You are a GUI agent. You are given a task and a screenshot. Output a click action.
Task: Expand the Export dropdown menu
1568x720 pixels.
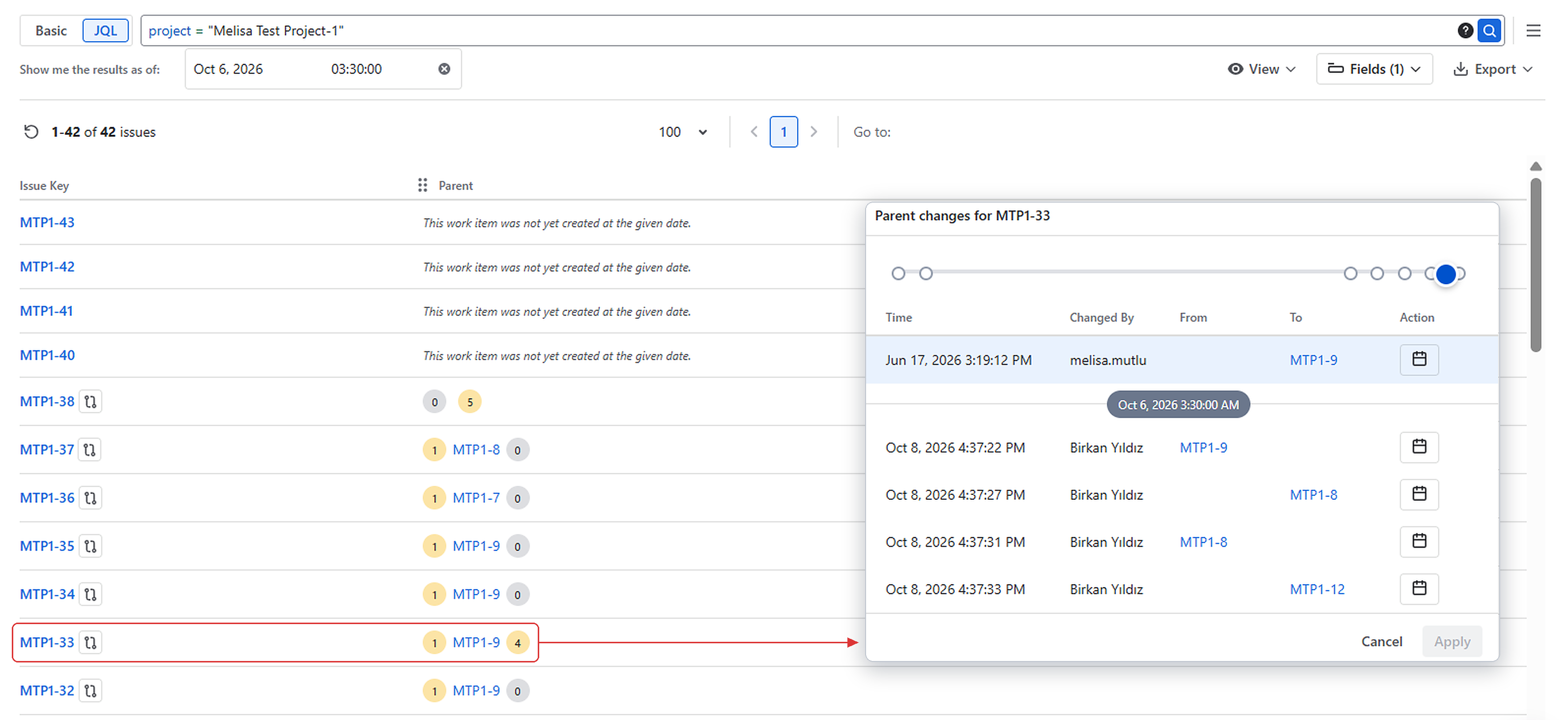click(x=1493, y=69)
